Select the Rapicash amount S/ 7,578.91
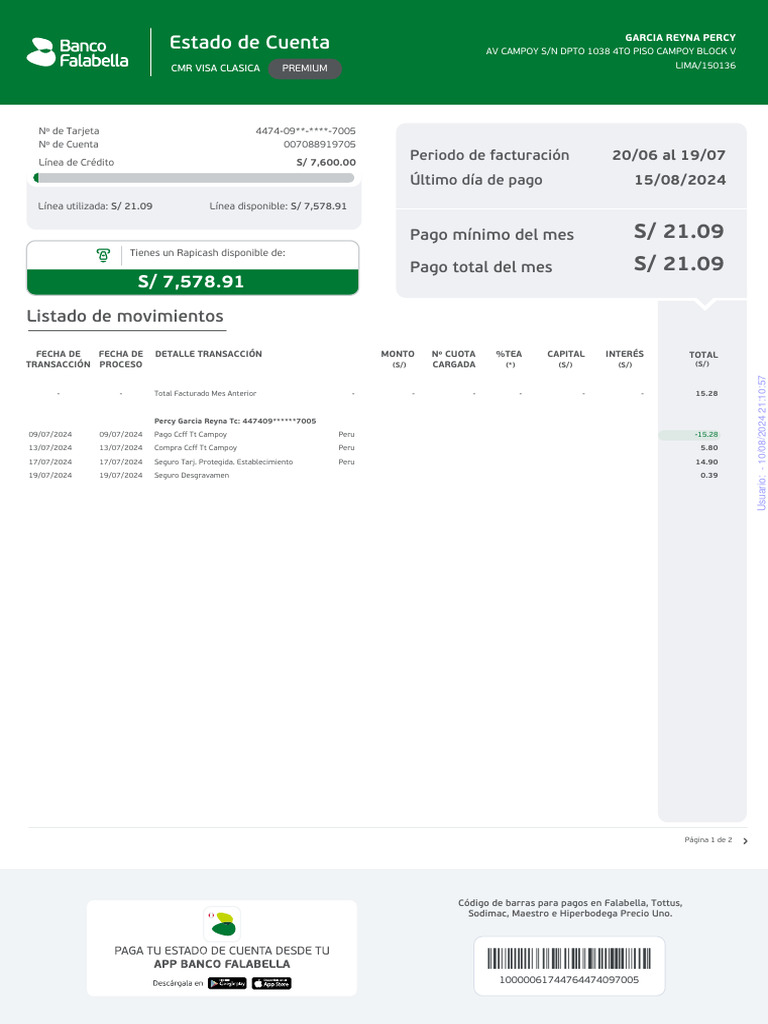The image size is (768, 1024). click(x=191, y=282)
